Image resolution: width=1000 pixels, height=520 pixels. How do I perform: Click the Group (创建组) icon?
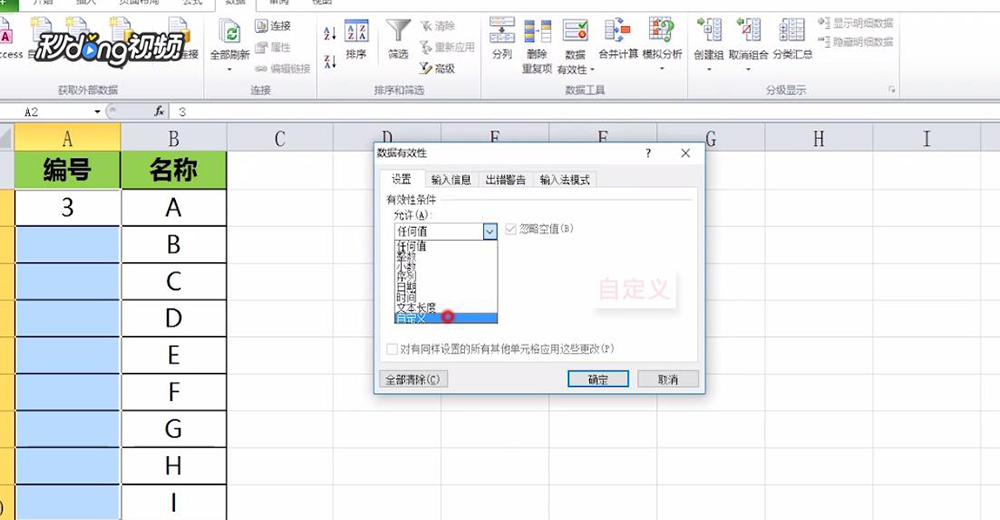(x=709, y=32)
